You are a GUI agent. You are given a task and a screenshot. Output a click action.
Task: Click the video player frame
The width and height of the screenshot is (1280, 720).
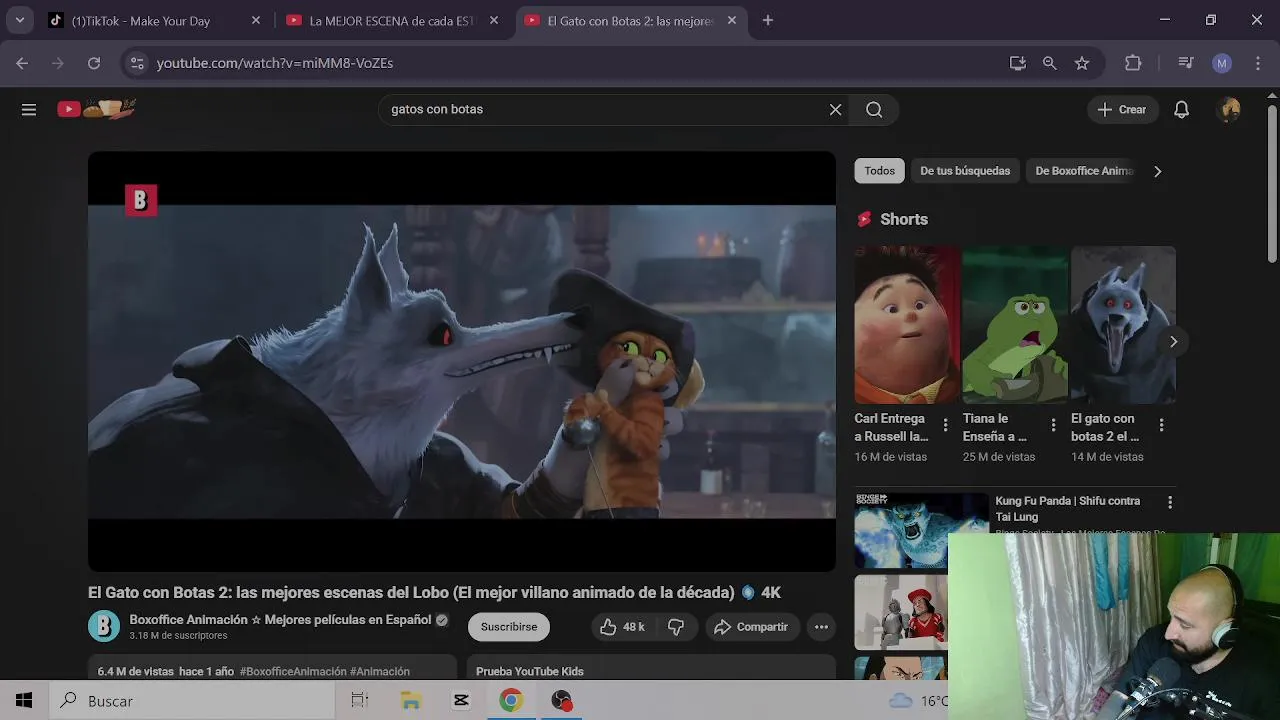(462, 361)
